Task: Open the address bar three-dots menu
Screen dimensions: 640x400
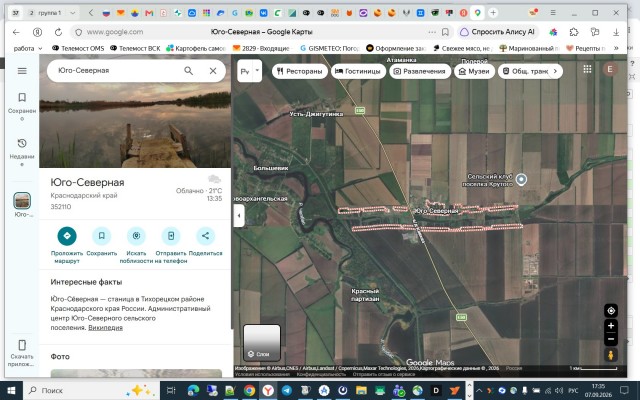Action: tap(432, 32)
